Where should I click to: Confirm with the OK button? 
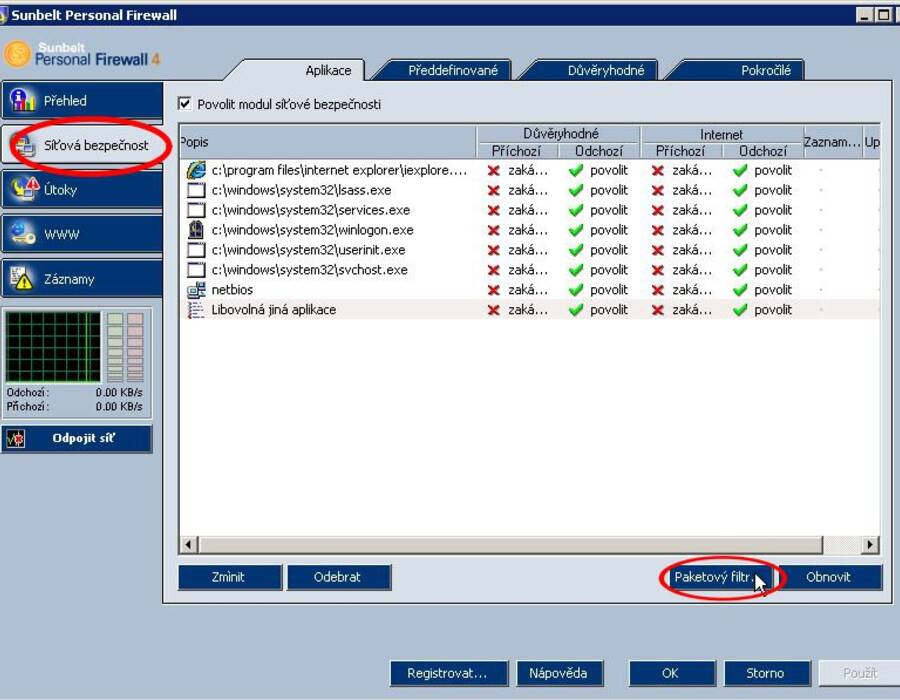[x=672, y=673]
